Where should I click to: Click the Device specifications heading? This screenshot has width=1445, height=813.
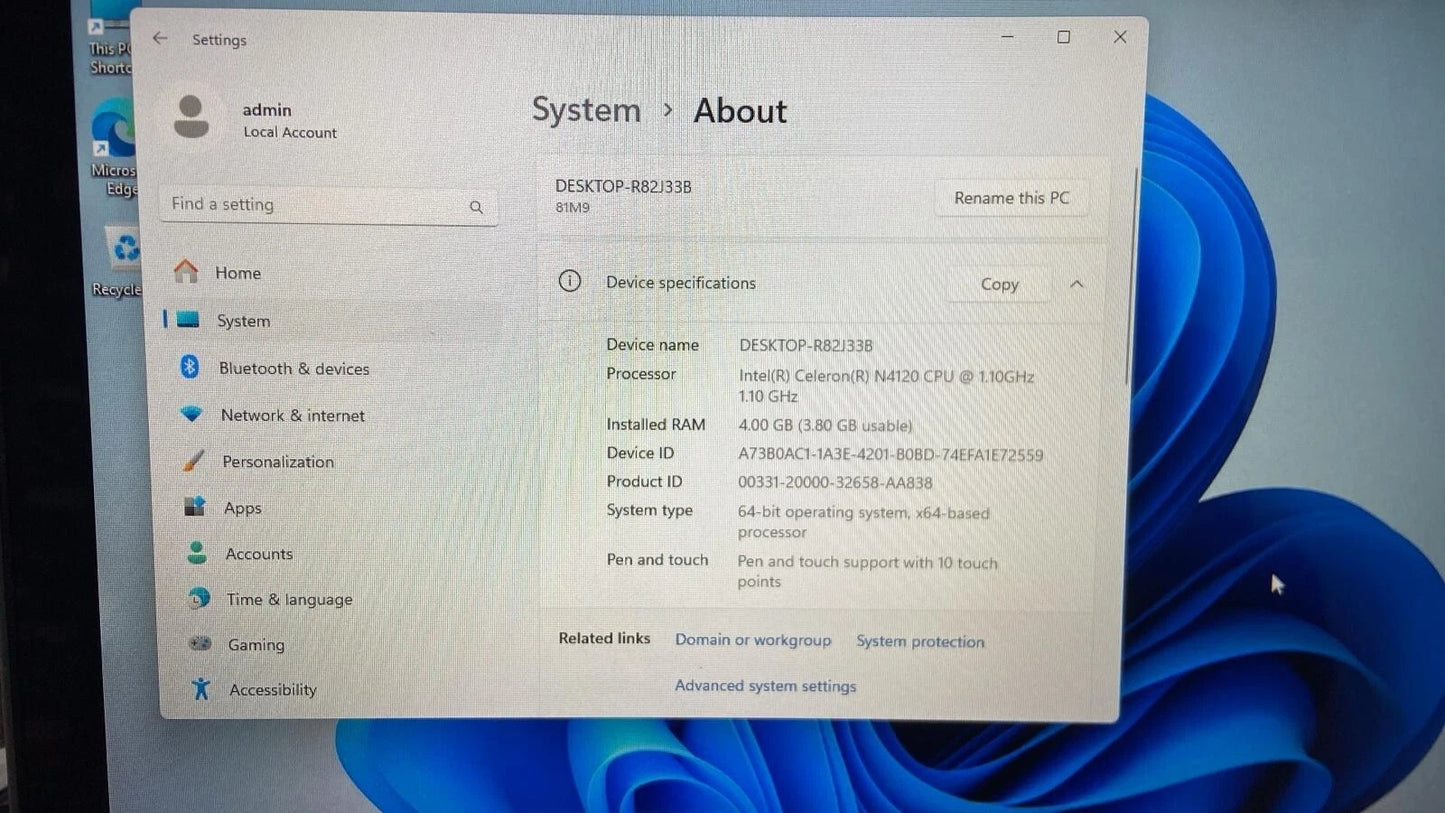pyautogui.click(x=681, y=283)
